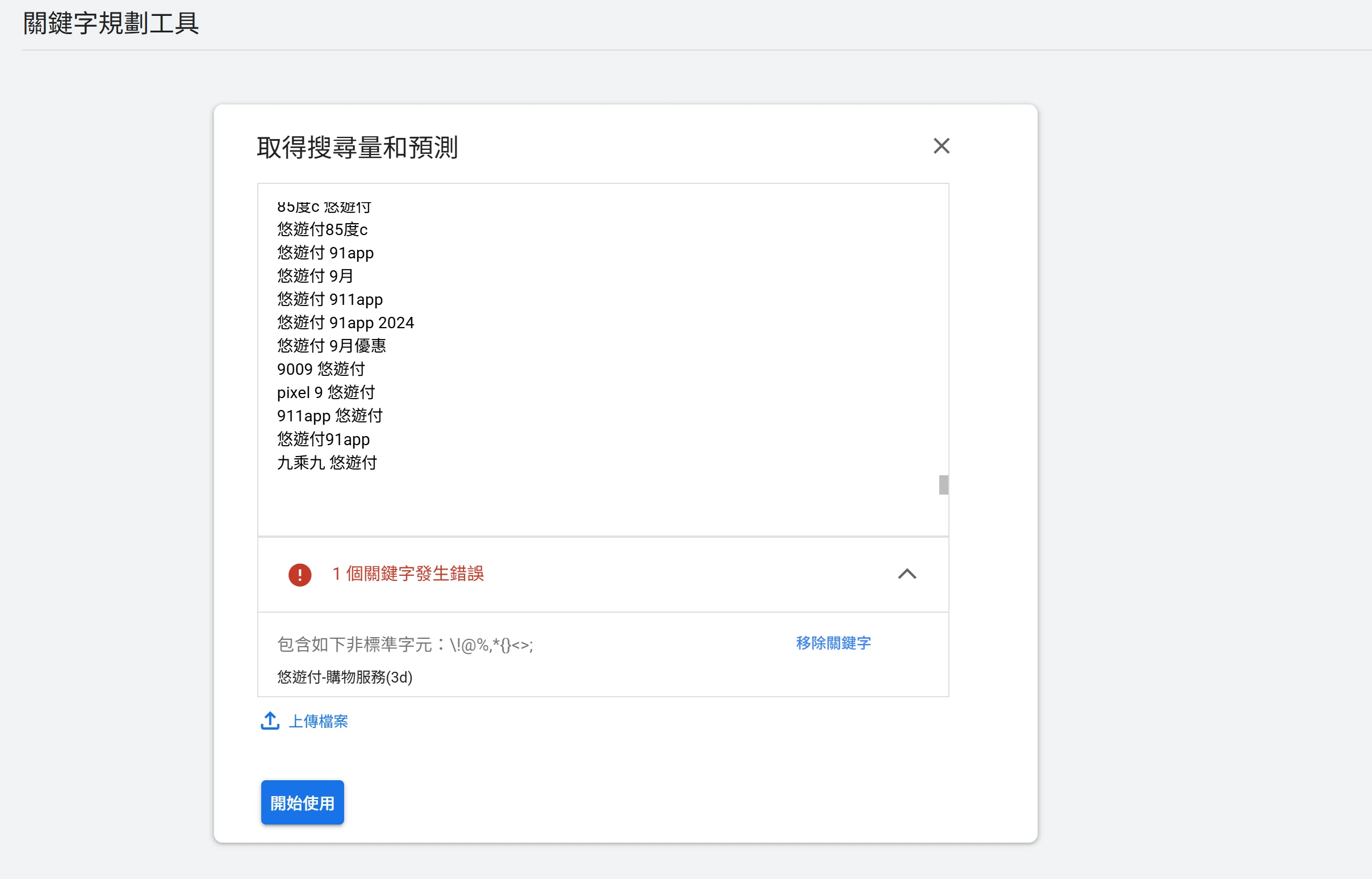The width and height of the screenshot is (1372, 879).
Task: Click empty area below the keyword list
Action: click(571, 505)
